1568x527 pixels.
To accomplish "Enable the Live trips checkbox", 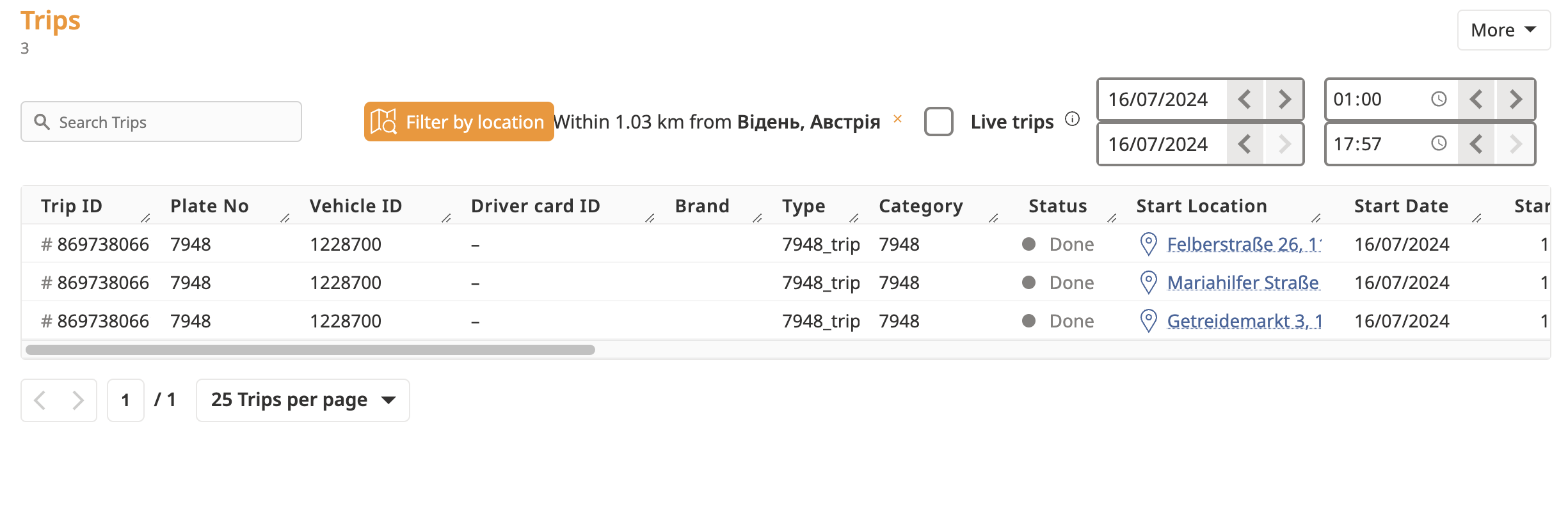I will pyautogui.click(x=938, y=122).
